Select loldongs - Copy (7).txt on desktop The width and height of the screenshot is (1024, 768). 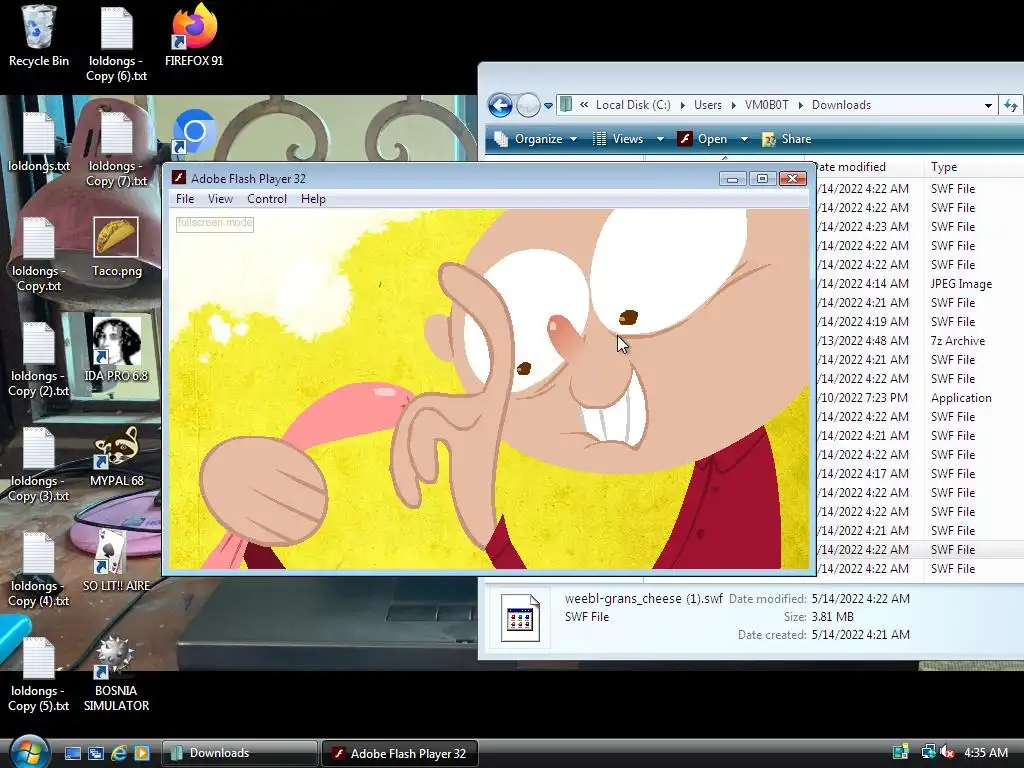(x=116, y=149)
